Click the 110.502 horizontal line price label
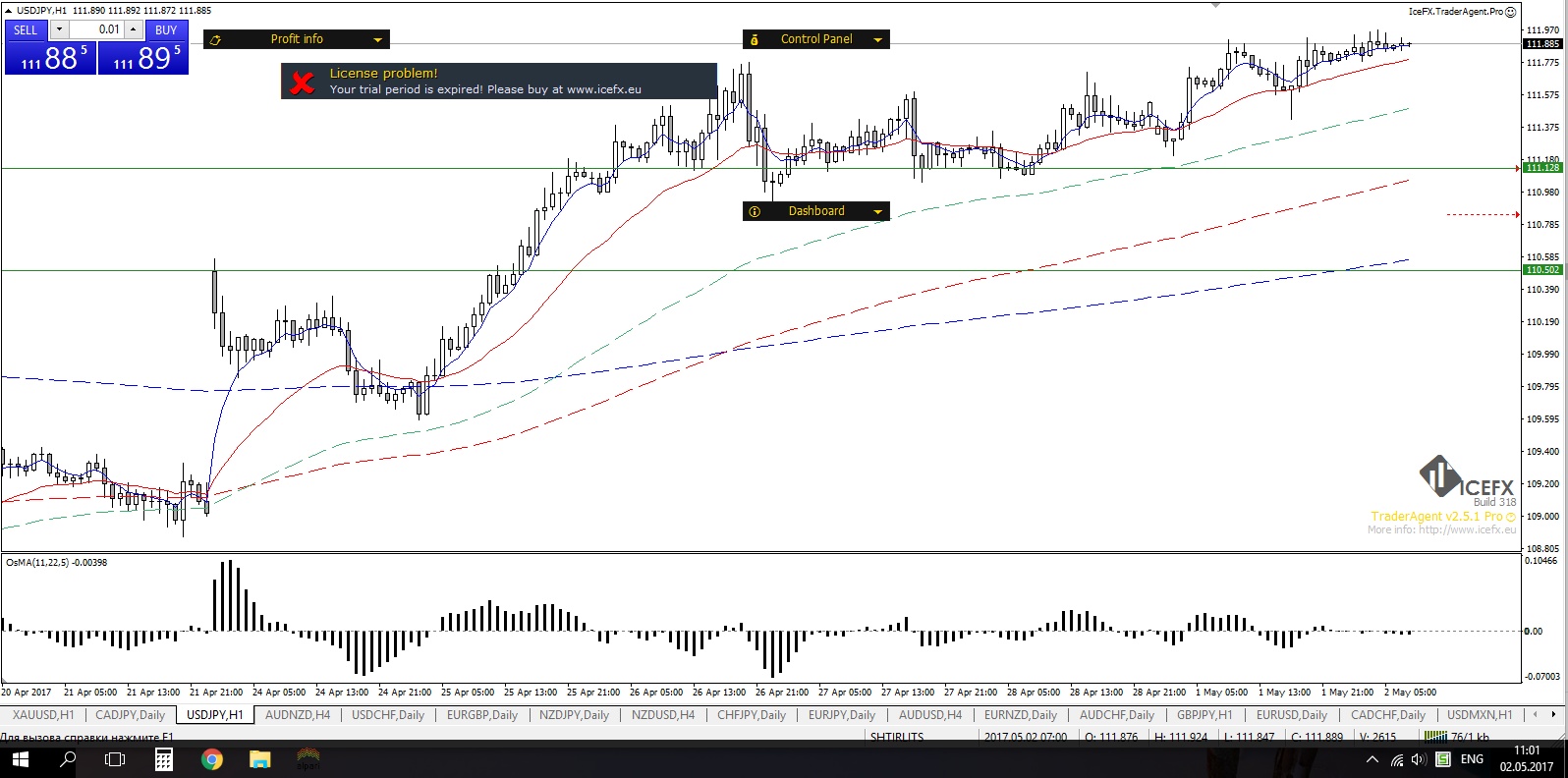1568x778 pixels. pyautogui.click(x=1542, y=270)
